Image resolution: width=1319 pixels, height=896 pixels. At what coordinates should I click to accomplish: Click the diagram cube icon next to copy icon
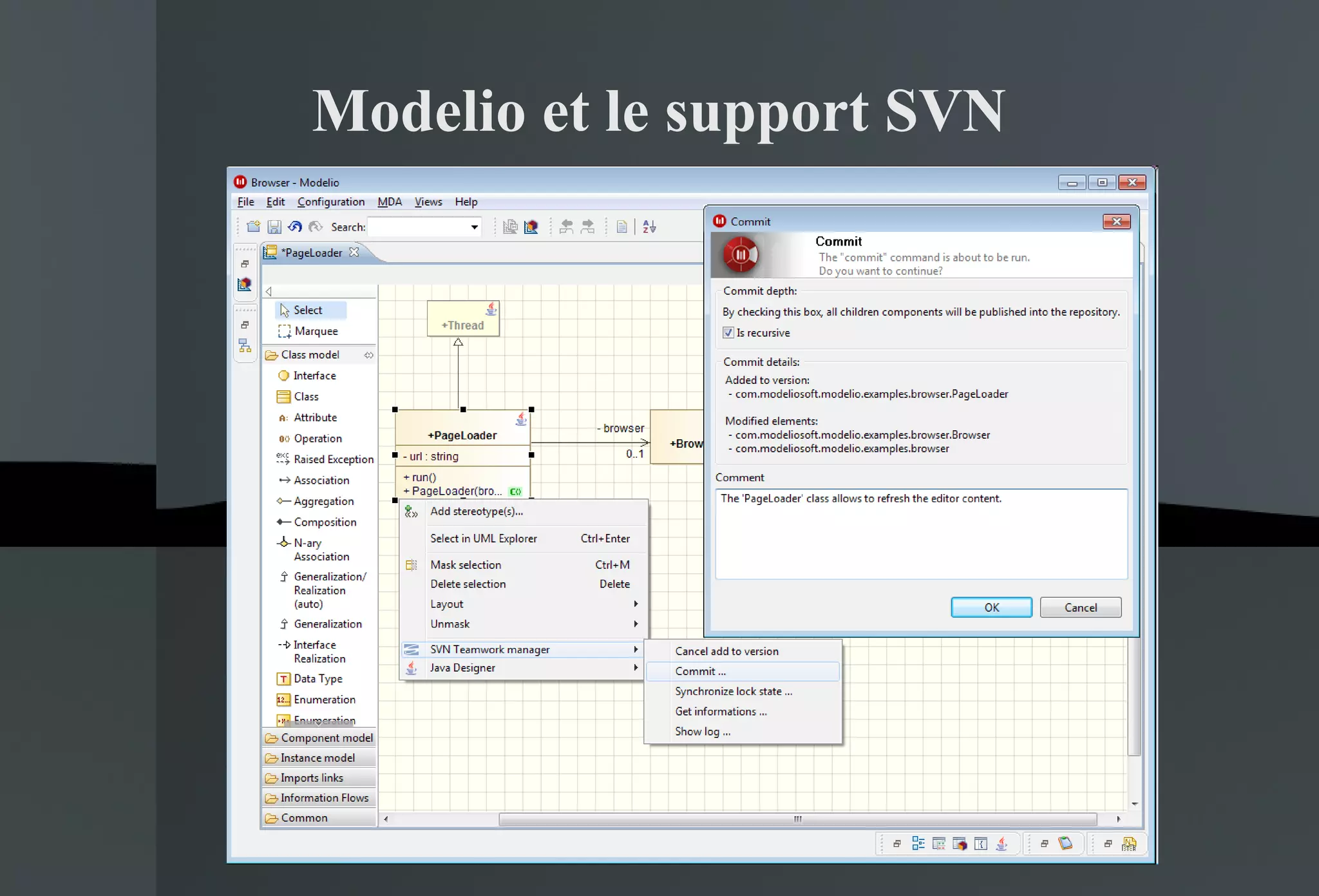click(531, 227)
